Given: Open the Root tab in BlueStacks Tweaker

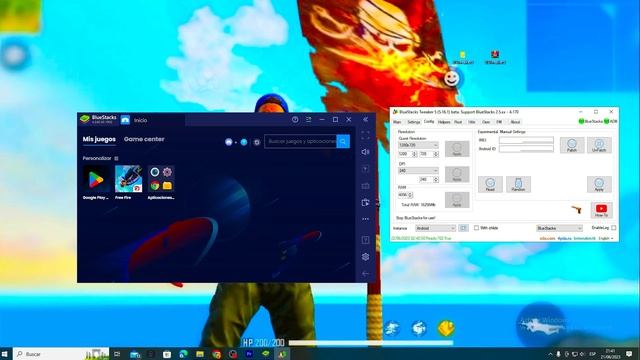Looking at the screenshot, I should click(458, 122).
